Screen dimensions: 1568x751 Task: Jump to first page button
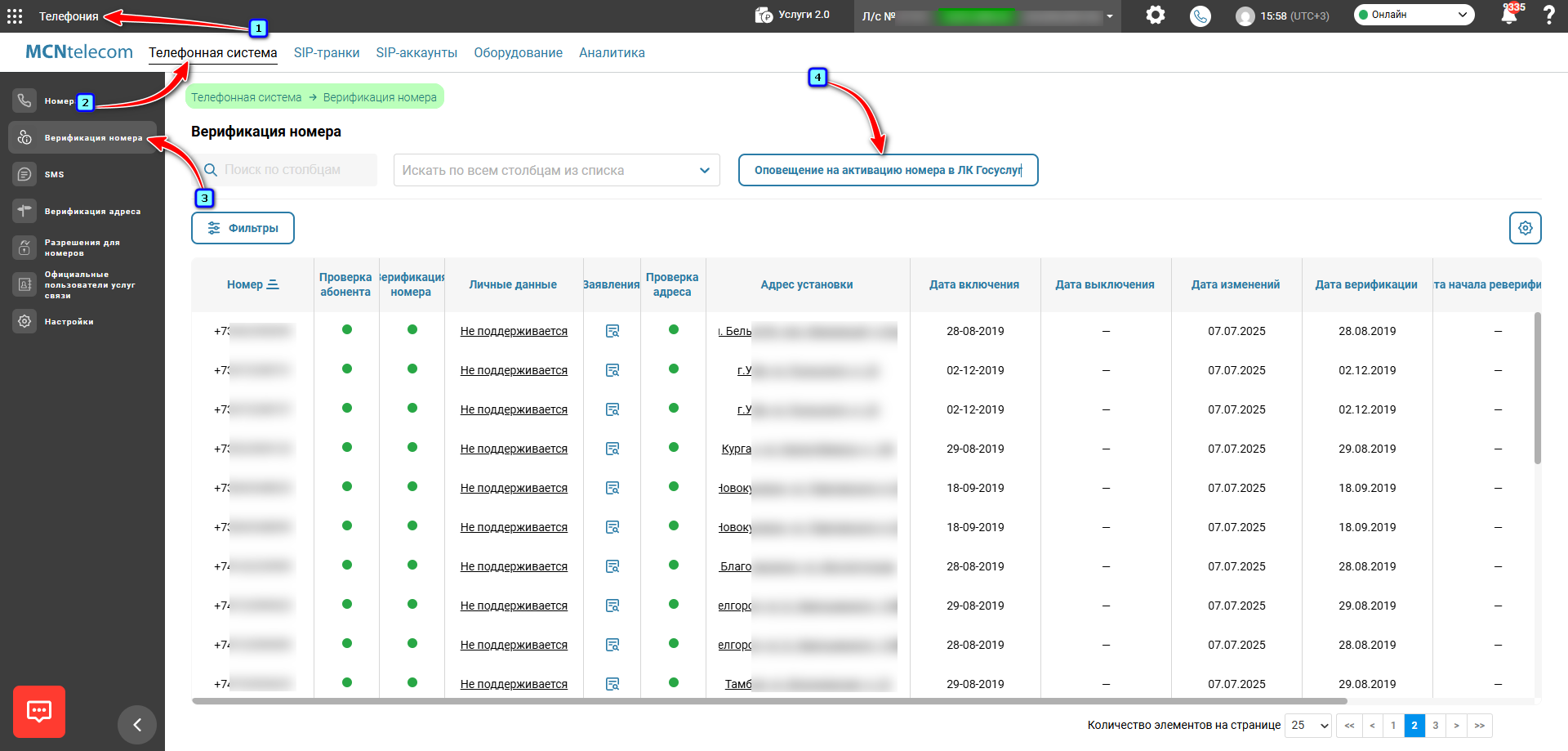pyautogui.click(x=1349, y=725)
